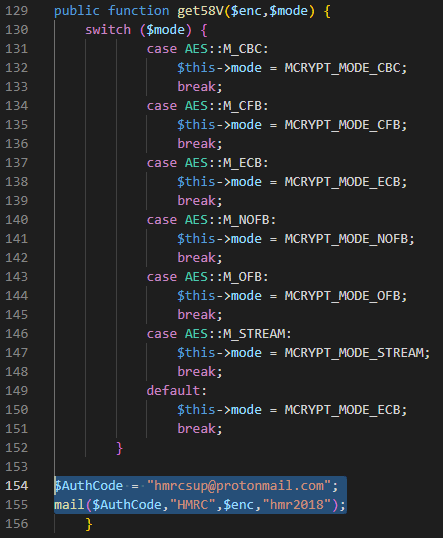Click function name get58V
The width and height of the screenshot is (443, 538).
coord(200,11)
